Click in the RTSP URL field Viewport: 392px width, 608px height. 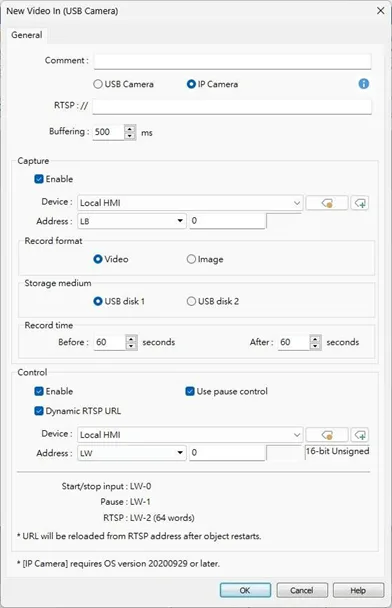tap(232, 106)
